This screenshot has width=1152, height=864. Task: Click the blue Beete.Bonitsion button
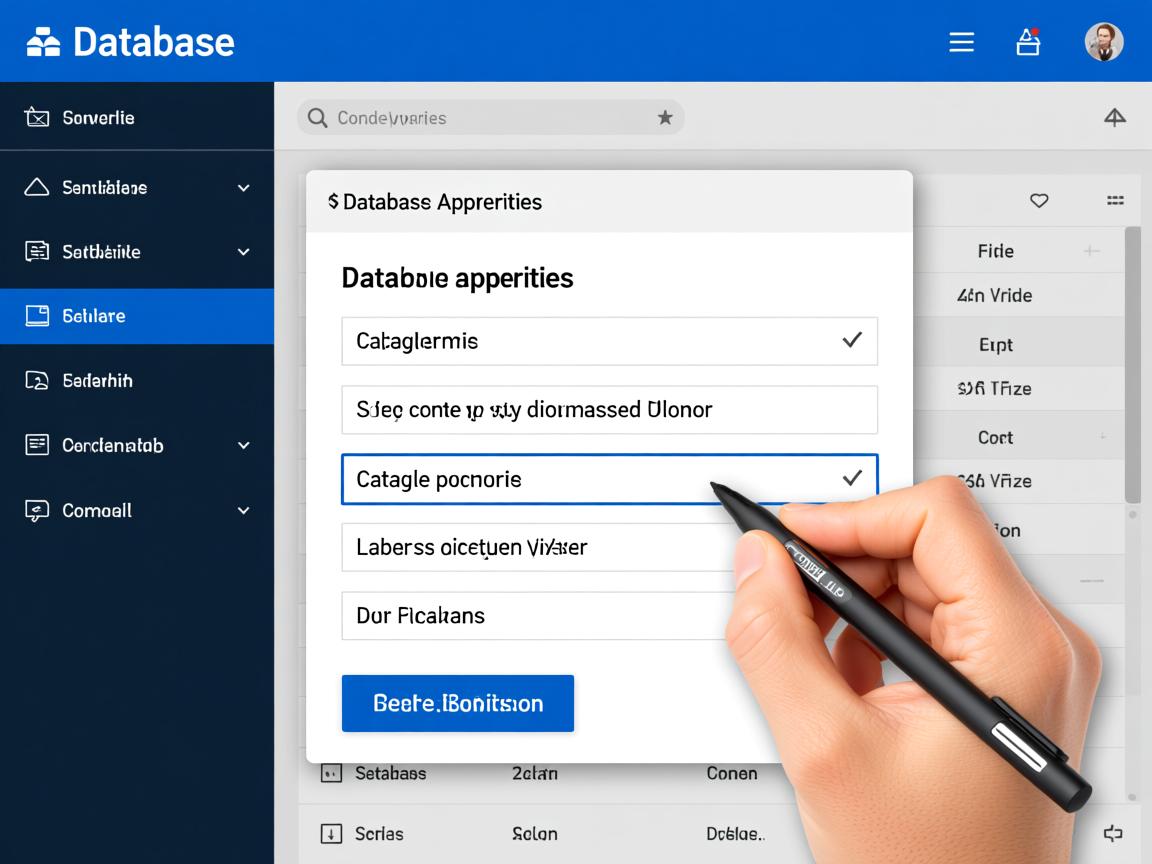[x=457, y=703]
